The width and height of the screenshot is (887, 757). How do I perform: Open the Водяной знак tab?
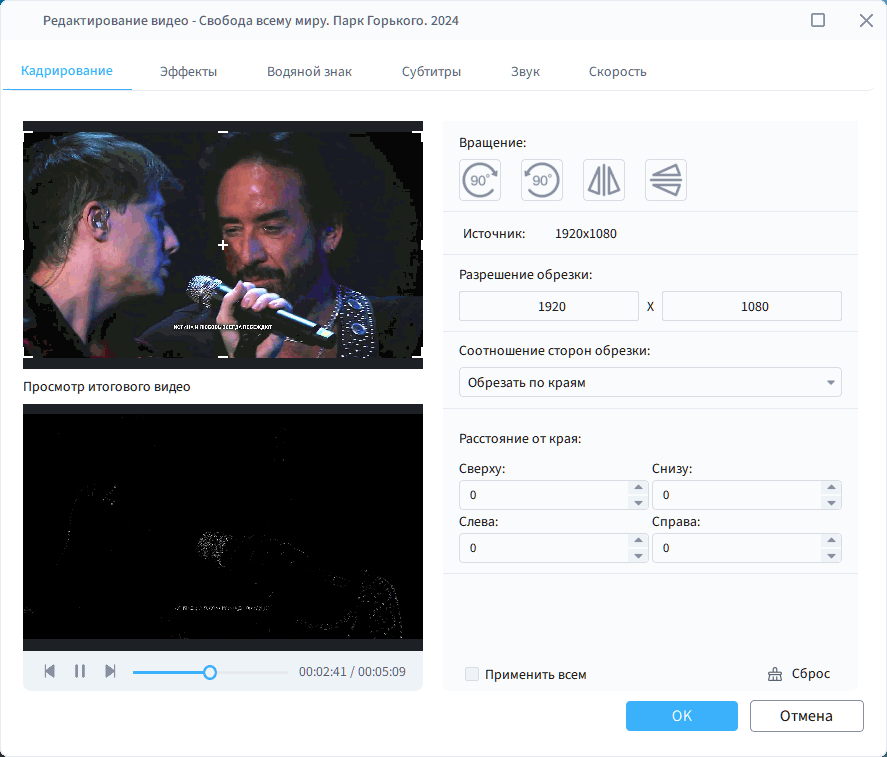pyautogui.click(x=309, y=72)
